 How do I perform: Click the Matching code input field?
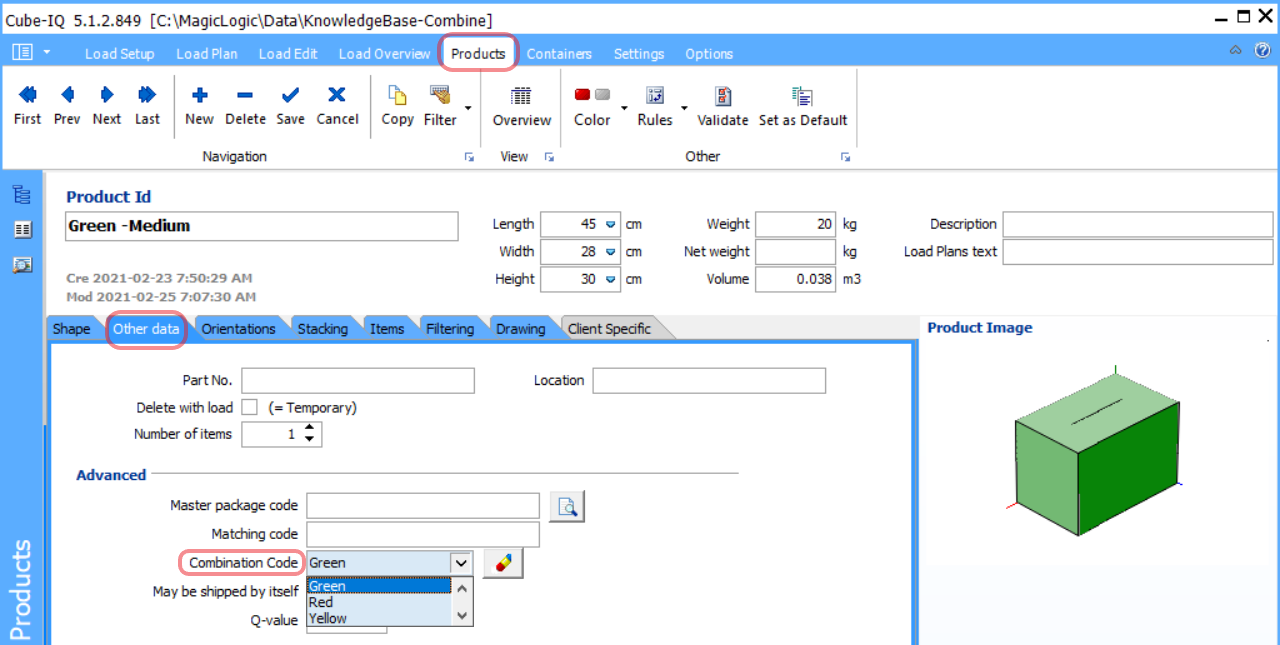tap(423, 534)
